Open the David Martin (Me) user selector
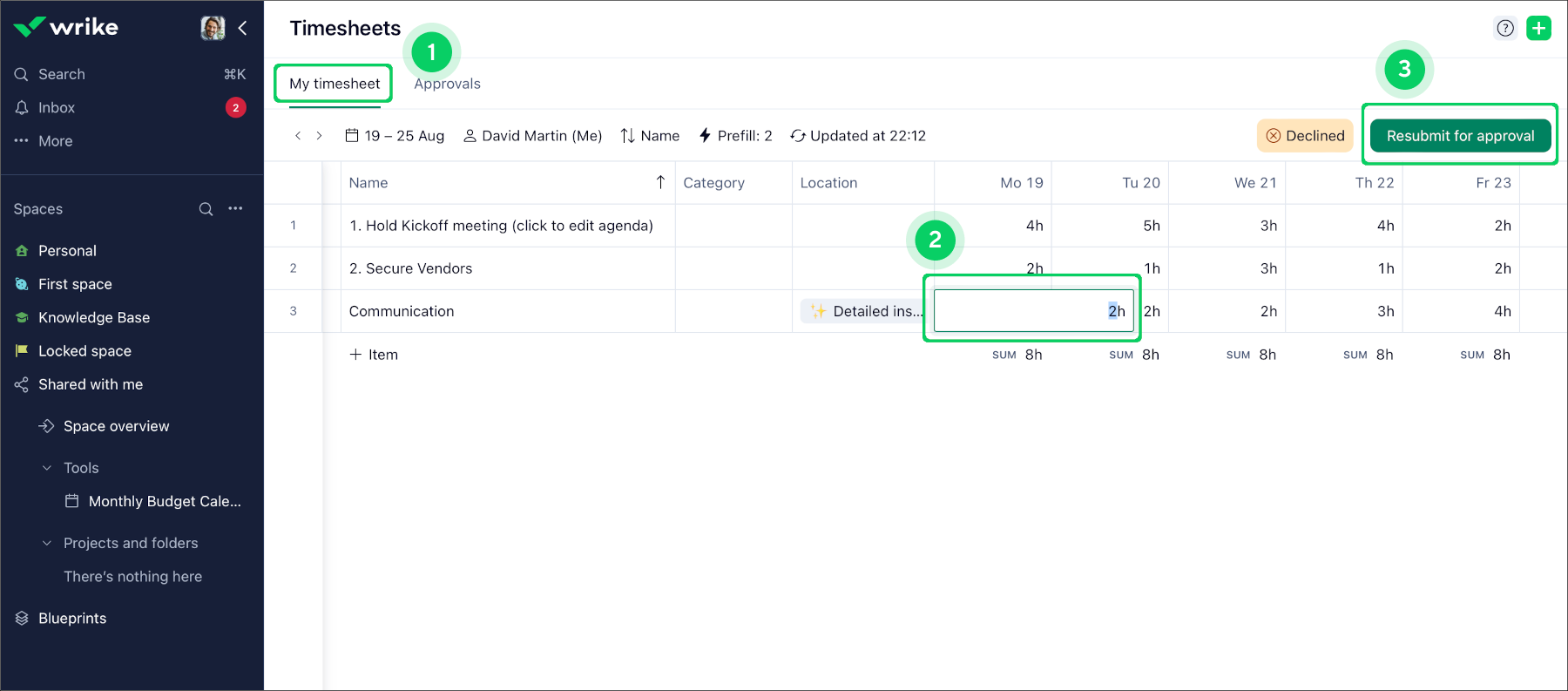Screen dimensions: 1568x691 pyautogui.click(x=532, y=136)
